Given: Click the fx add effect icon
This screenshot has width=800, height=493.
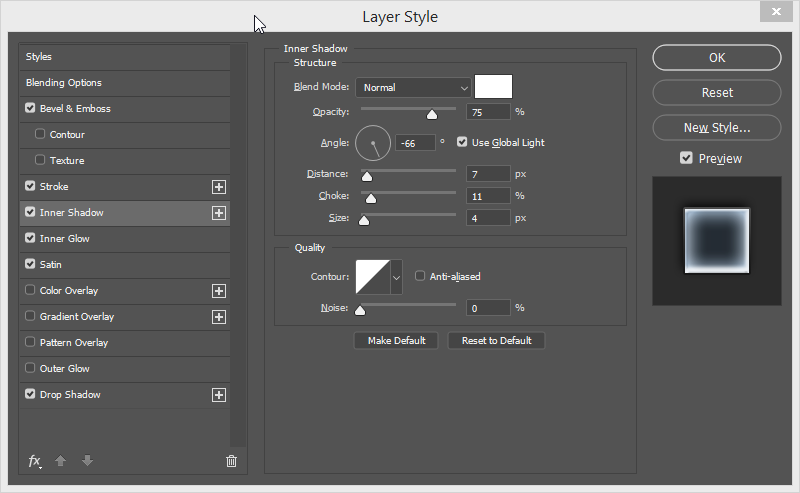Looking at the screenshot, I should click(35, 461).
